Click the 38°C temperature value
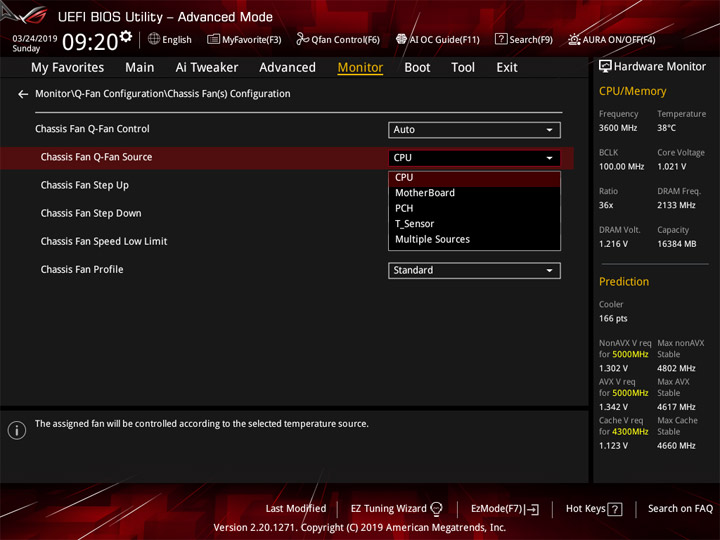 tap(666, 128)
